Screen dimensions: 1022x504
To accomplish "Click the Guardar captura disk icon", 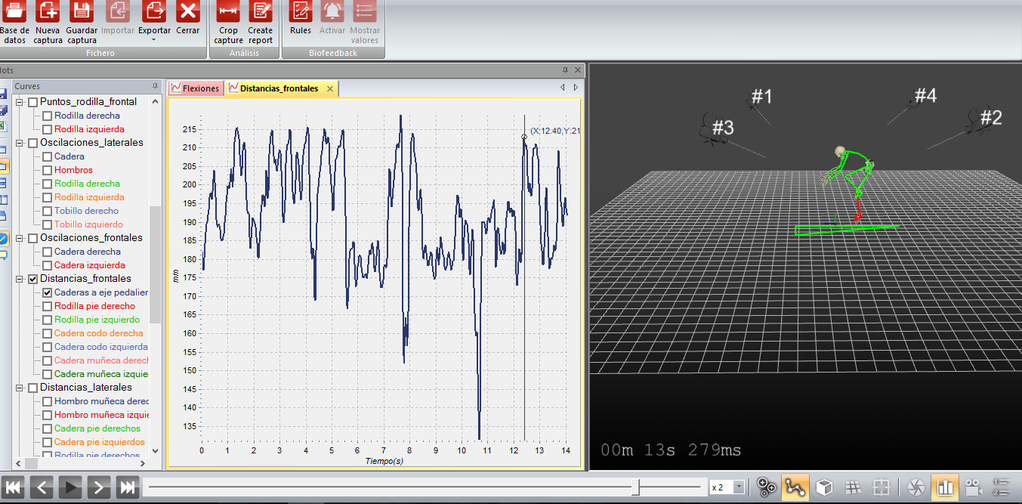I will (x=81, y=11).
